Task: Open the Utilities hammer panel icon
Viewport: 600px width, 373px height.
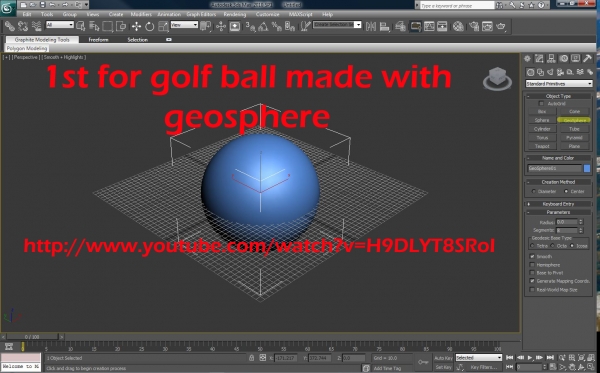Action: [588, 59]
